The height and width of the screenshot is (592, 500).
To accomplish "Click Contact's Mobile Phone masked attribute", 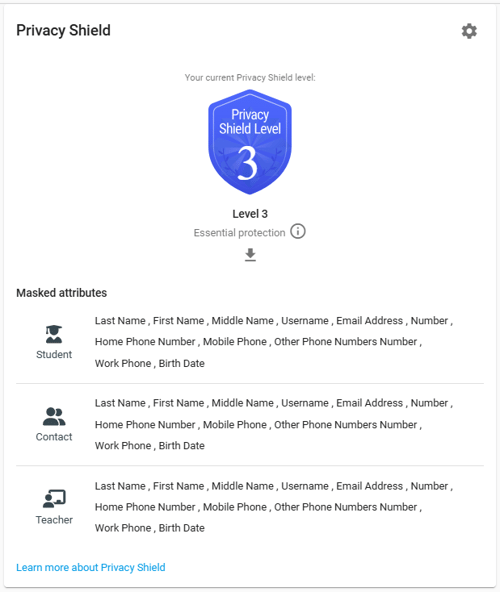I will click(x=235, y=424).
